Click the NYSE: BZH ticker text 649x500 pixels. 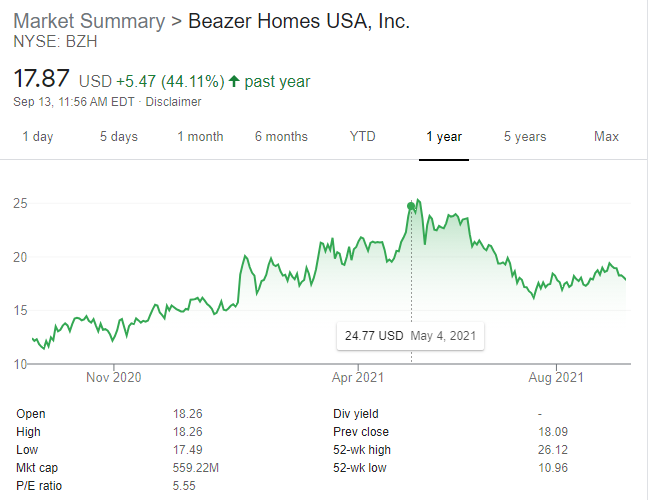pos(56,42)
